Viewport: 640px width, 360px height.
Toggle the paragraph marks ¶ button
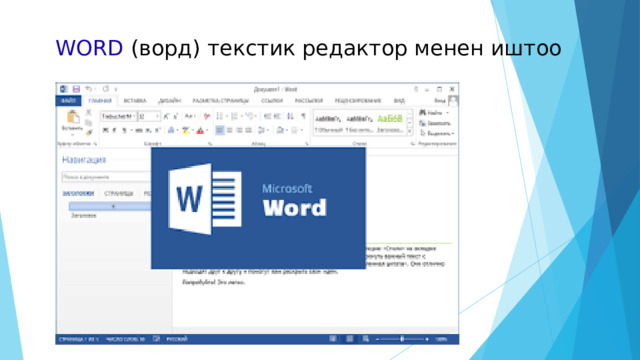[x=303, y=116]
